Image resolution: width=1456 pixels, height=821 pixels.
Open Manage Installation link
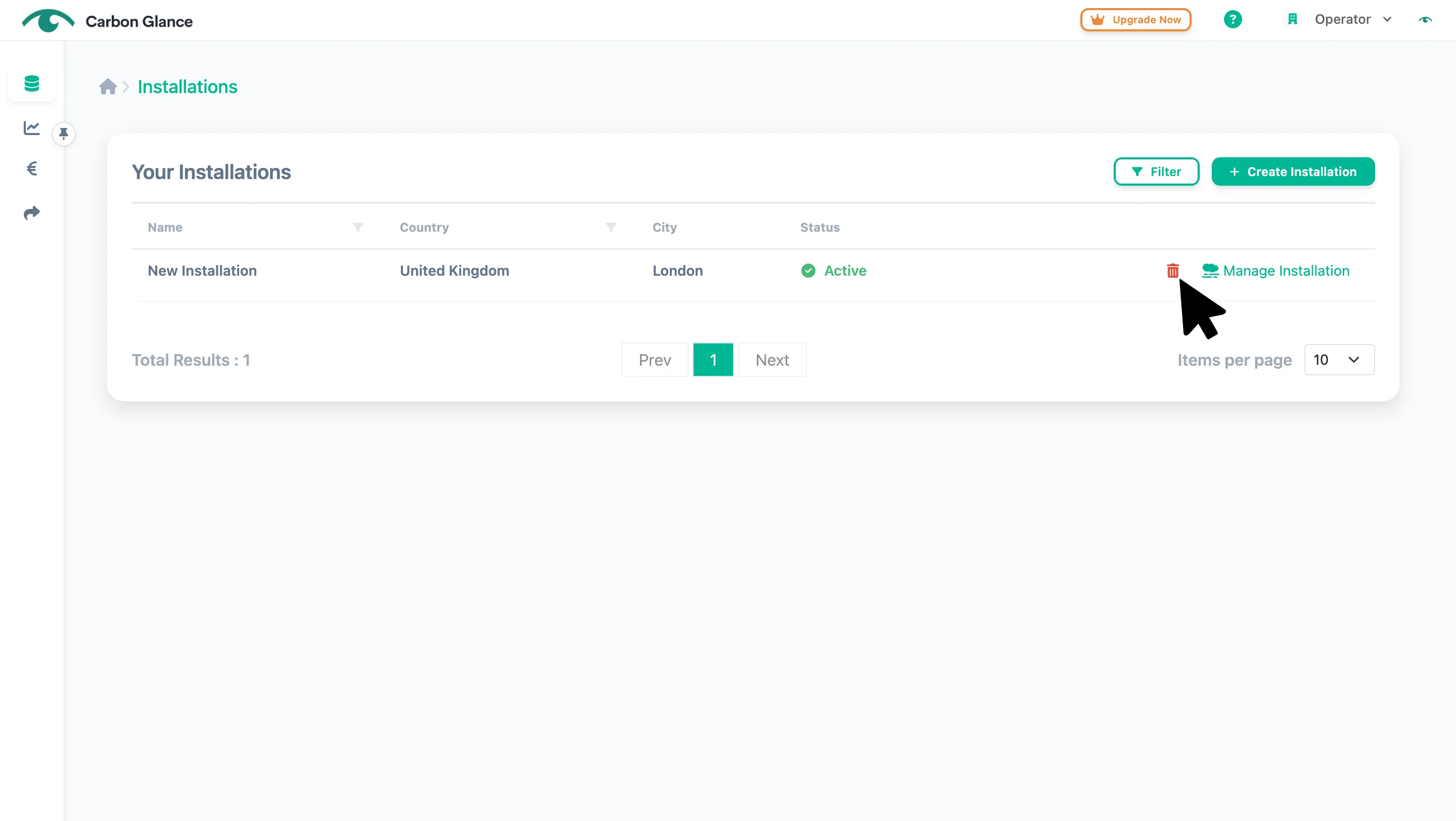(x=1275, y=271)
